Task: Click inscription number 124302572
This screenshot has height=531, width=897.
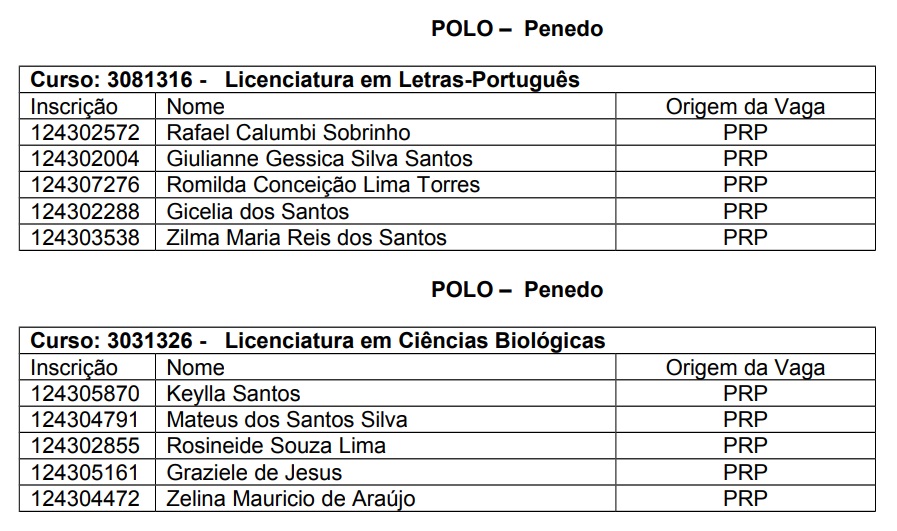Action: click(x=85, y=133)
